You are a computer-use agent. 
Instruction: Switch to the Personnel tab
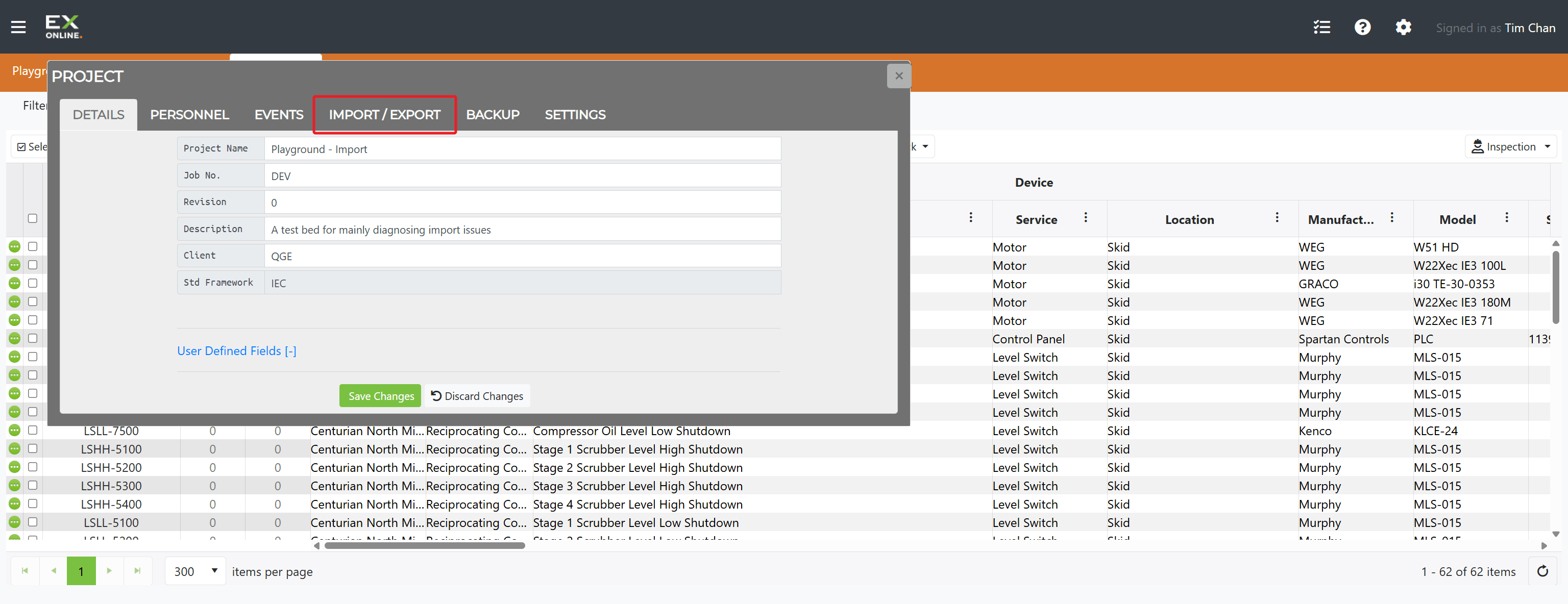(x=189, y=114)
